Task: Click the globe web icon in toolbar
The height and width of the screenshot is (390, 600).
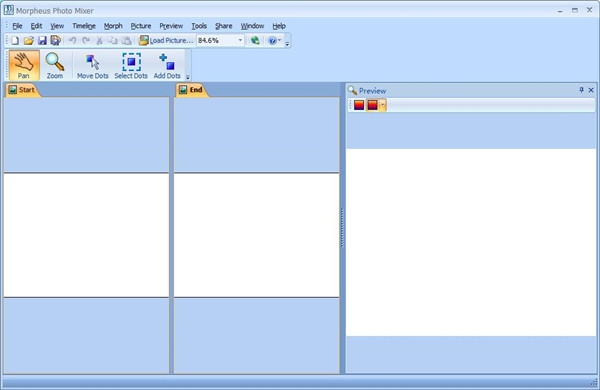Action: pyautogui.click(x=255, y=40)
